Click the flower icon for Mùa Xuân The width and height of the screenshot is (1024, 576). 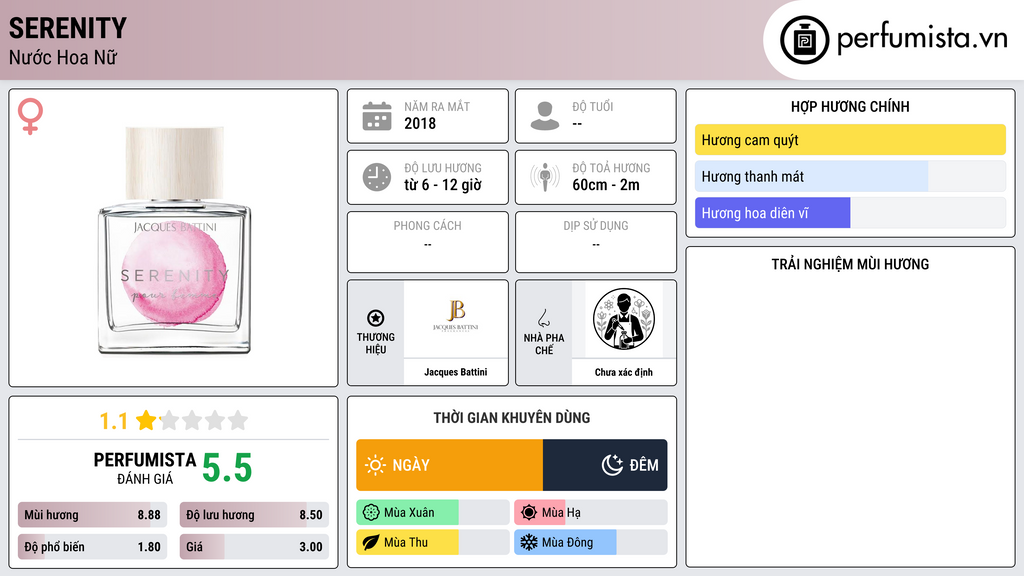click(371, 513)
